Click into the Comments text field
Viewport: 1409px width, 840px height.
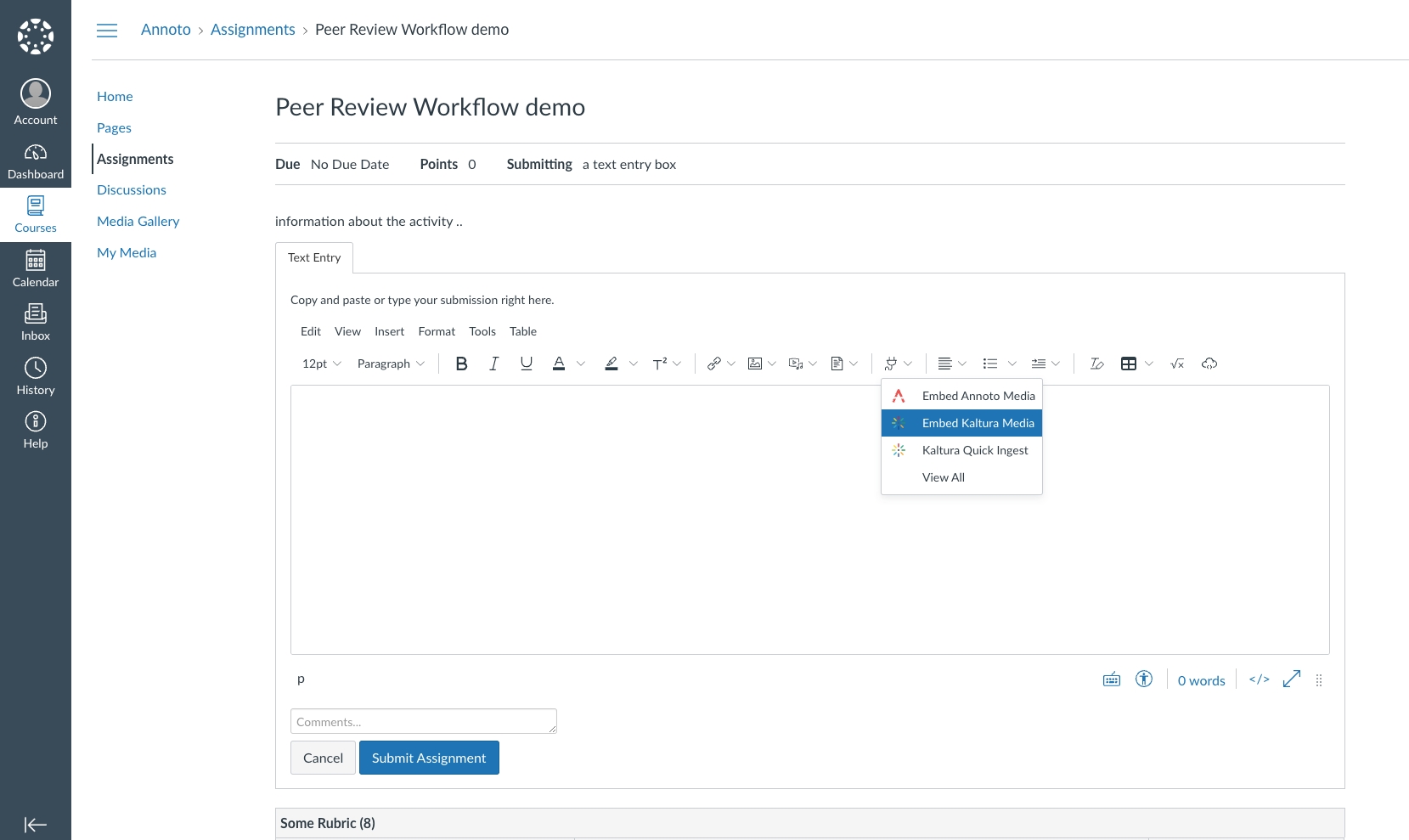click(423, 721)
